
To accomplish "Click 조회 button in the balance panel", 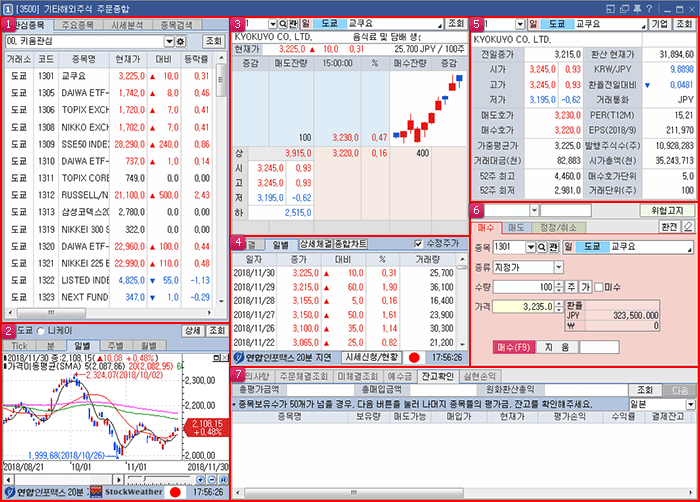I will coord(645,390).
